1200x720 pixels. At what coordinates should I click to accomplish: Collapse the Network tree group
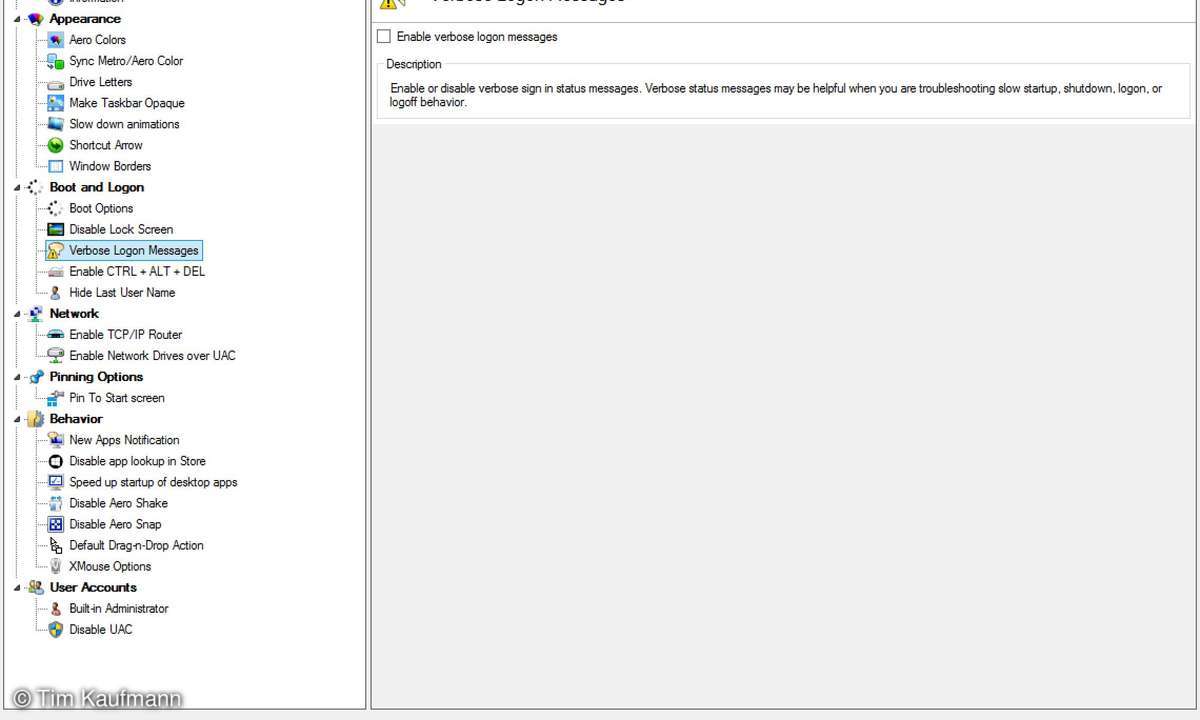tap(17, 313)
